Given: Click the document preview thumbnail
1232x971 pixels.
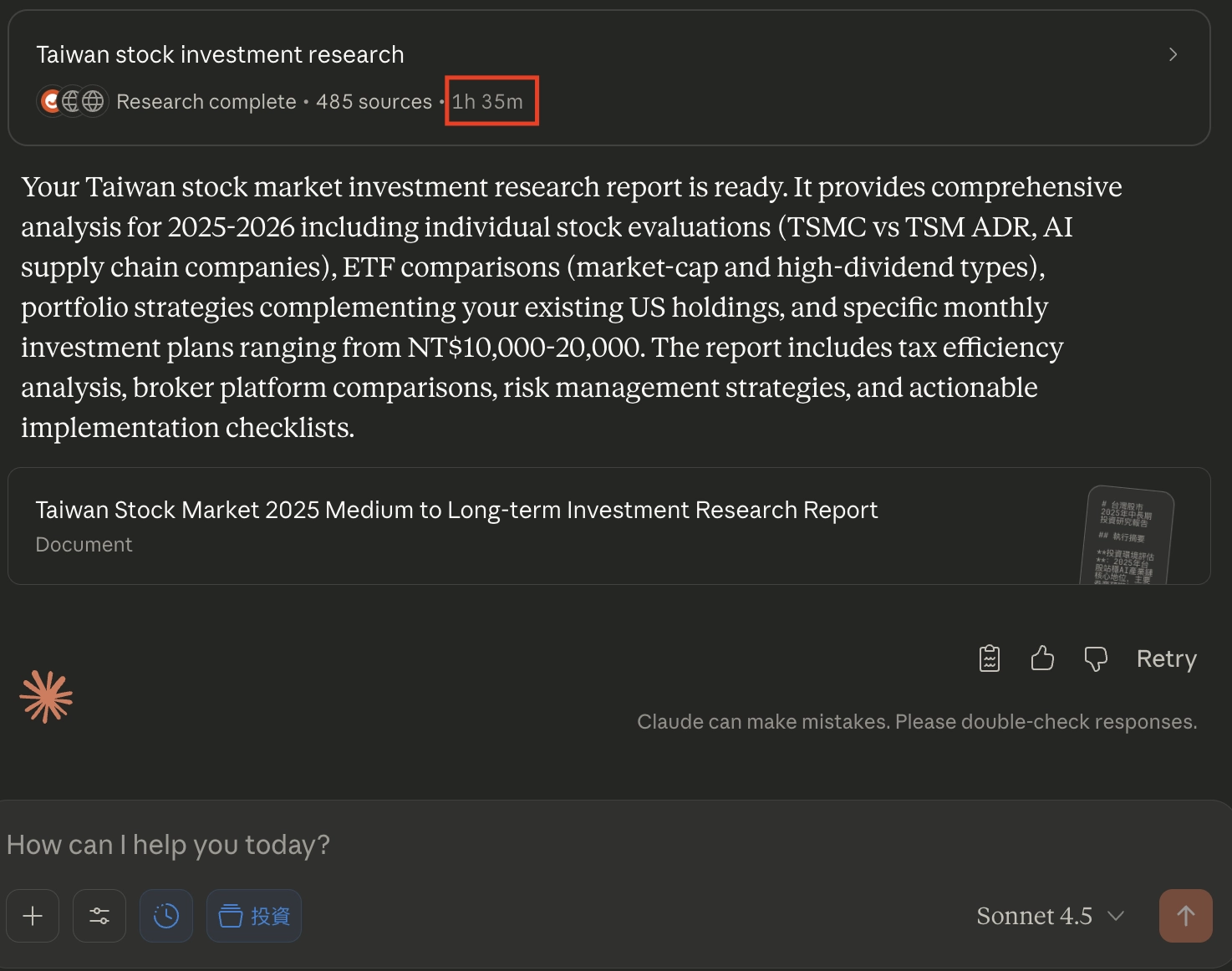Looking at the screenshot, I should click(x=1127, y=535).
